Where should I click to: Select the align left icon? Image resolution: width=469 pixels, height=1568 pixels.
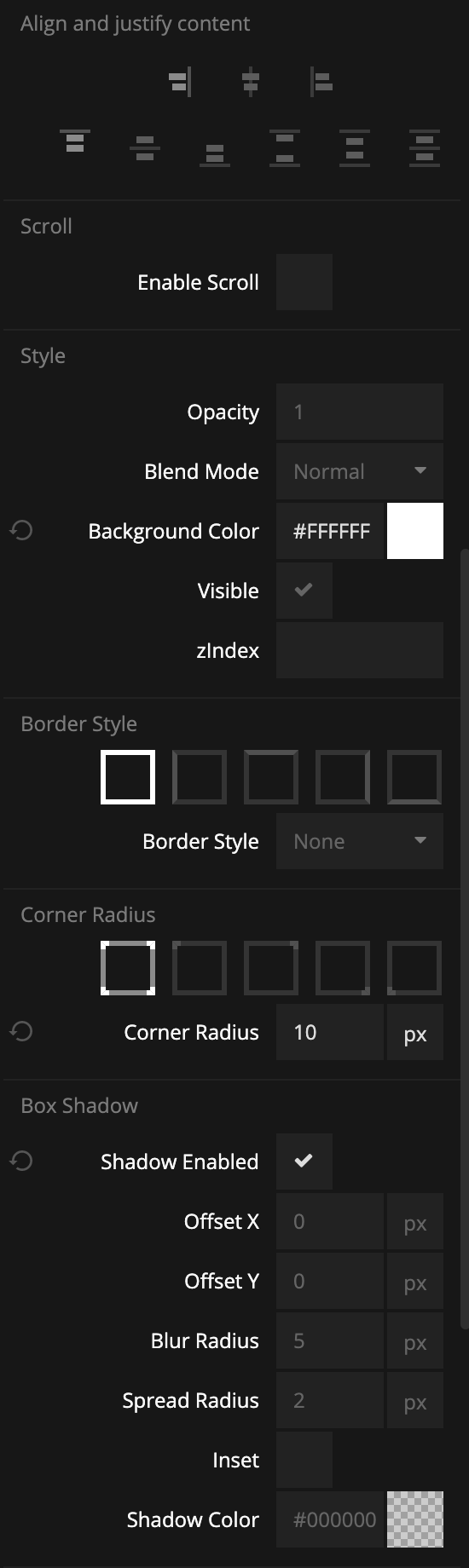pos(321,82)
